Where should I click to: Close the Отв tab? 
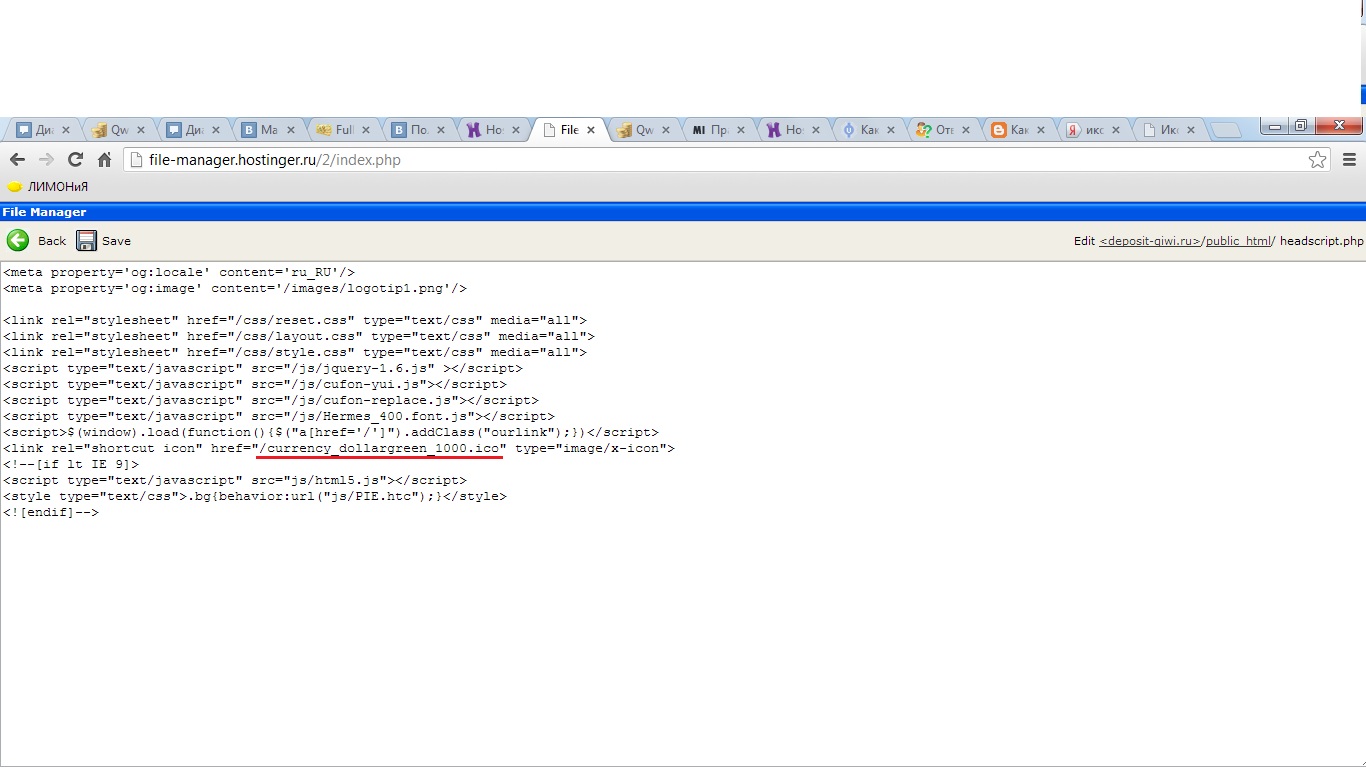pyautogui.click(x=966, y=130)
